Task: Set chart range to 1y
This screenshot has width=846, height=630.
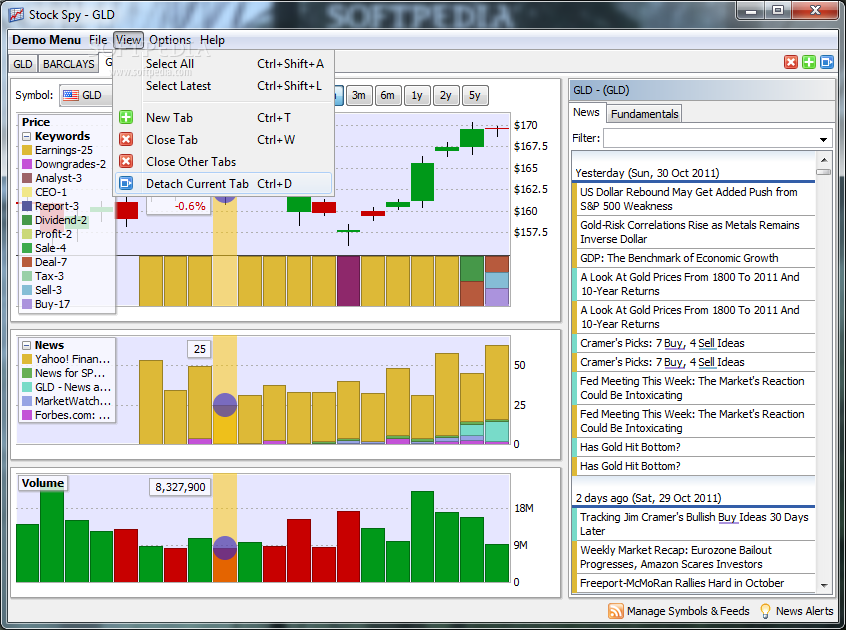Action: point(417,95)
